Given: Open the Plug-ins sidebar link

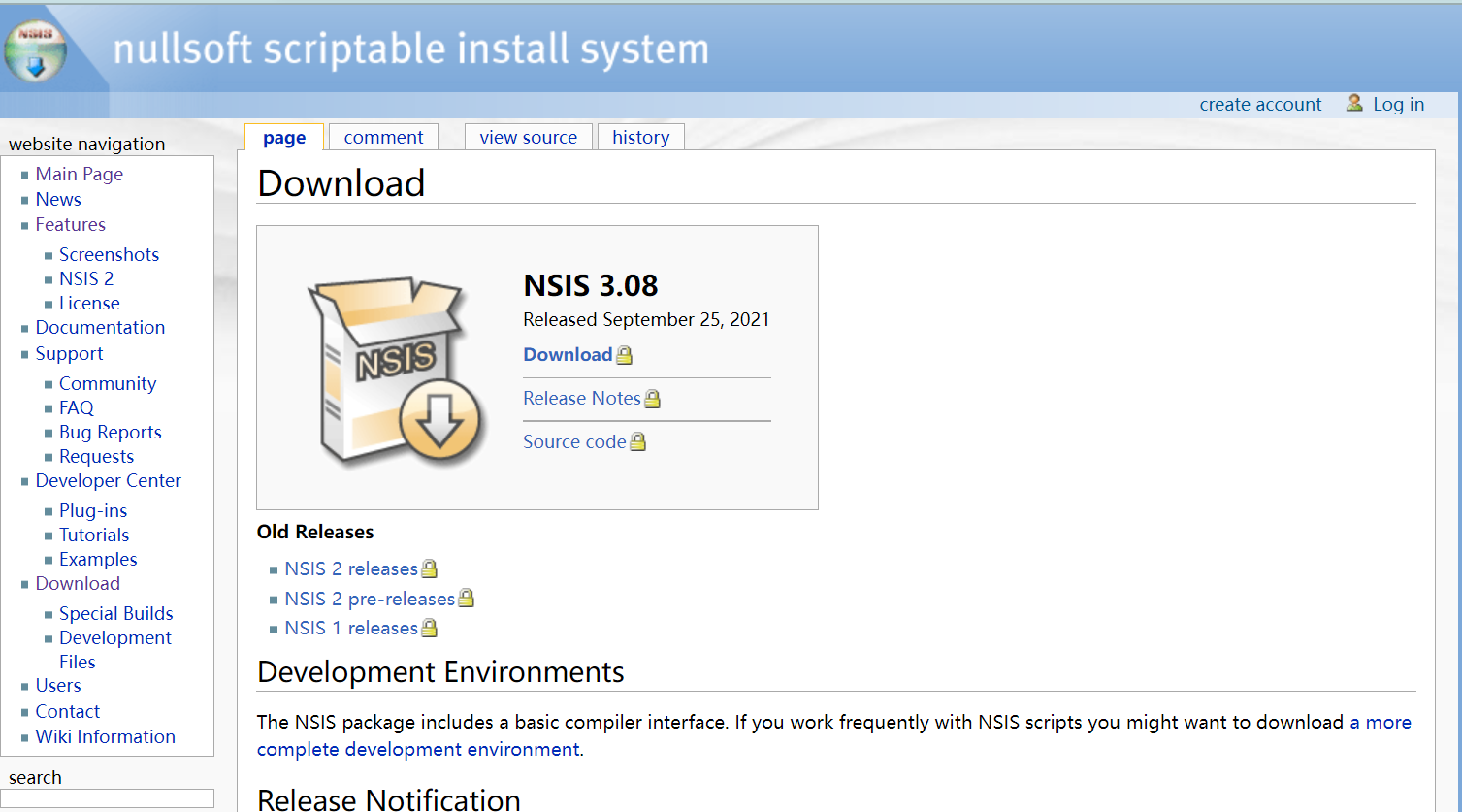Looking at the screenshot, I should pos(93,511).
